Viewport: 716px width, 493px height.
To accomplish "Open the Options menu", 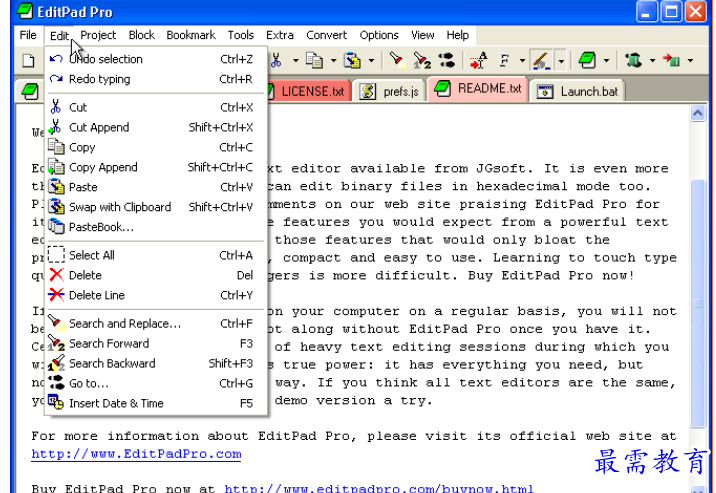I will [x=379, y=35].
